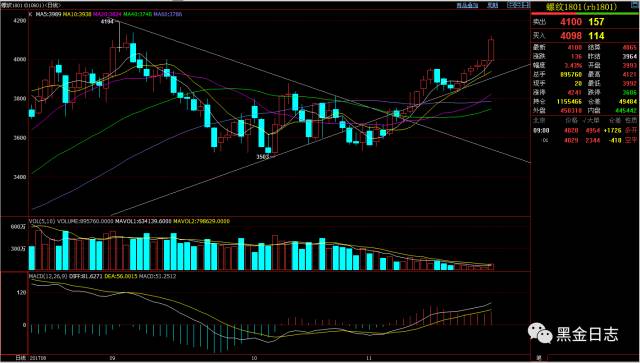This screenshot has width=640, height=363.
Task: Click the ask volume 157
Action: [x=596, y=22]
